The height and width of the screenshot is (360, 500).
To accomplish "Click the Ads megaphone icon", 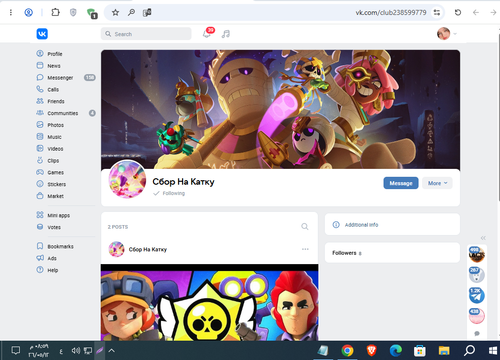I will tap(40, 258).
